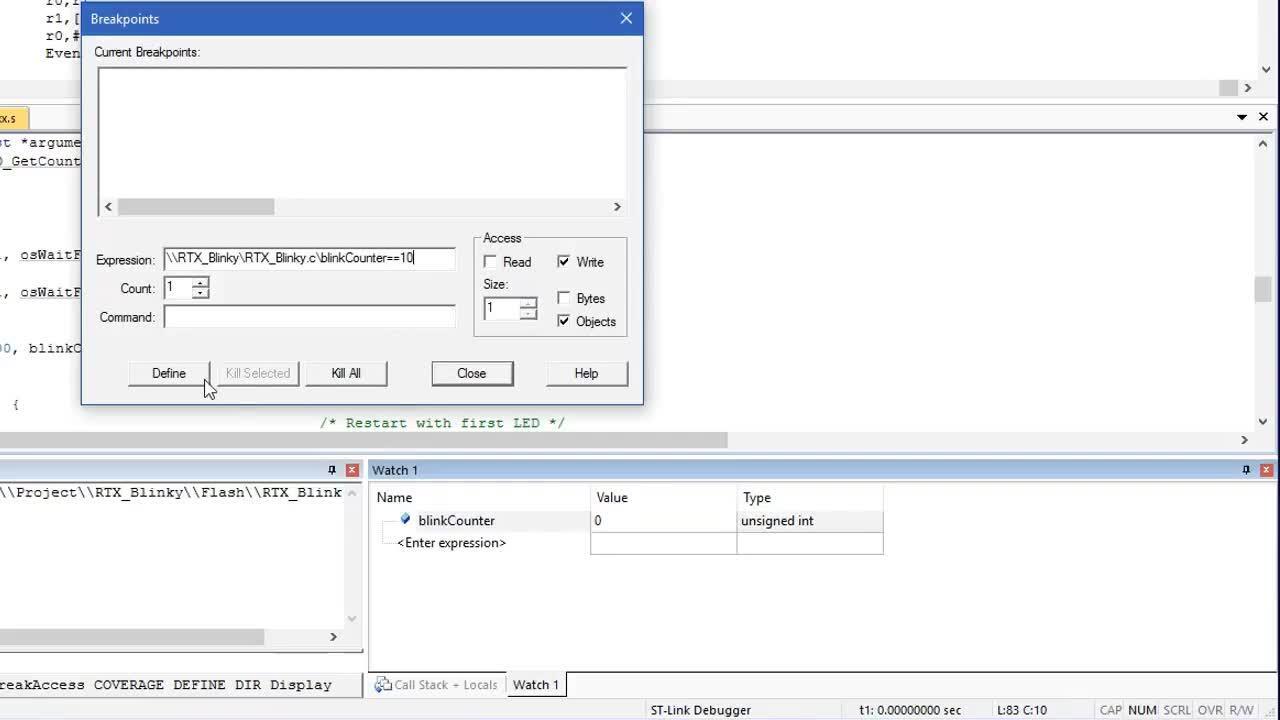Viewport: 1280px width, 720px height.
Task: Uncheck the Write access checkbox
Action: [x=564, y=262]
